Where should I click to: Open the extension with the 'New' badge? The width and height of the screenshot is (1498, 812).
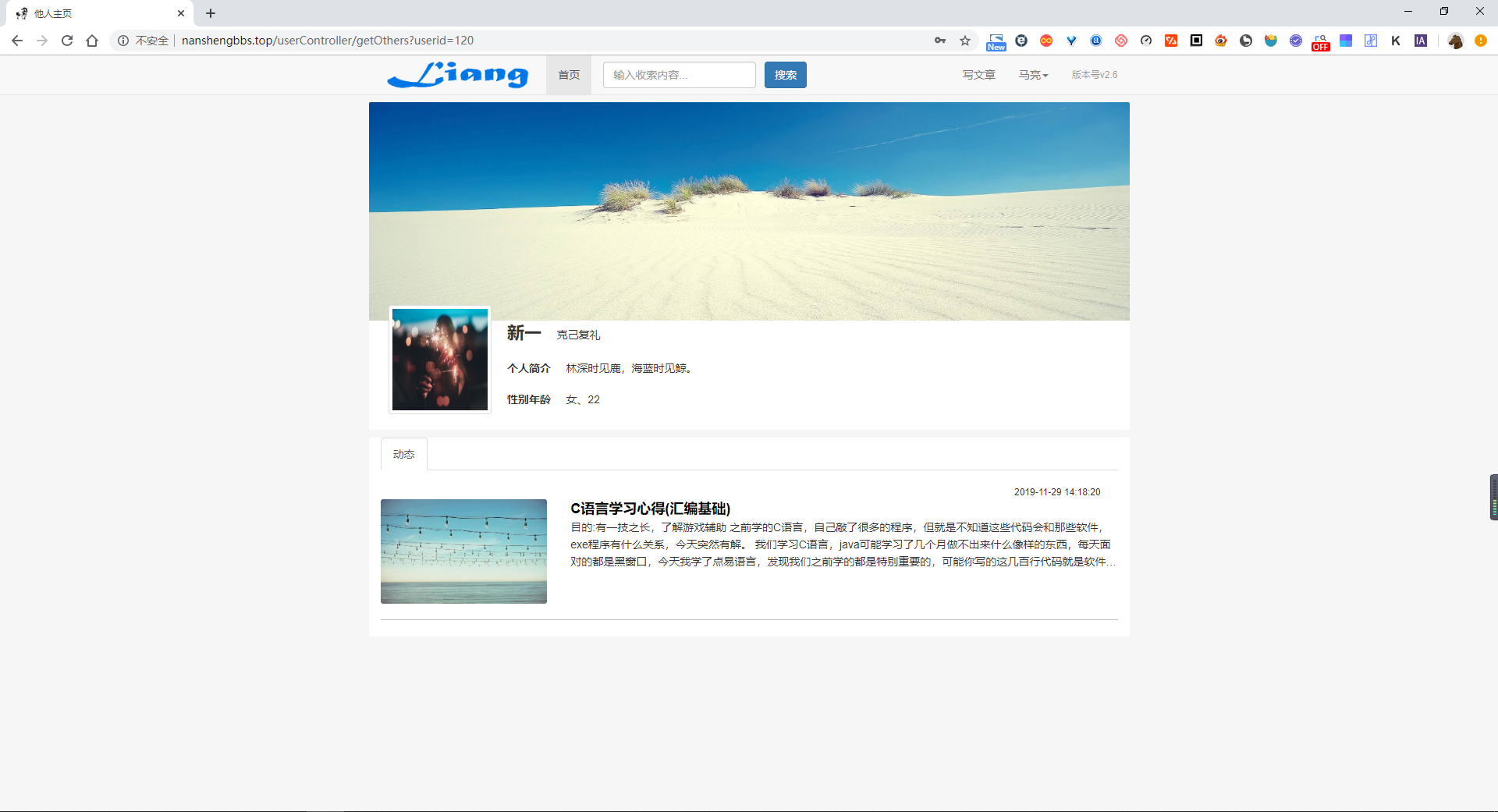click(996, 41)
